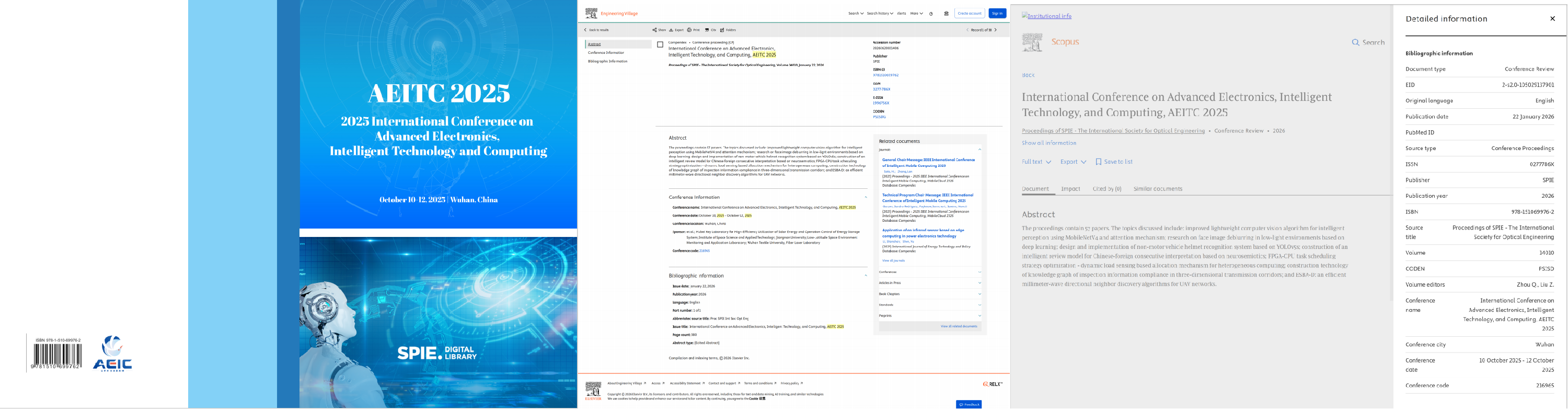Open the Proceedings of SPIE source link in Scopus
Image resolution: width=1568 pixels, height=409 pixels.
tap(1113, 131)
